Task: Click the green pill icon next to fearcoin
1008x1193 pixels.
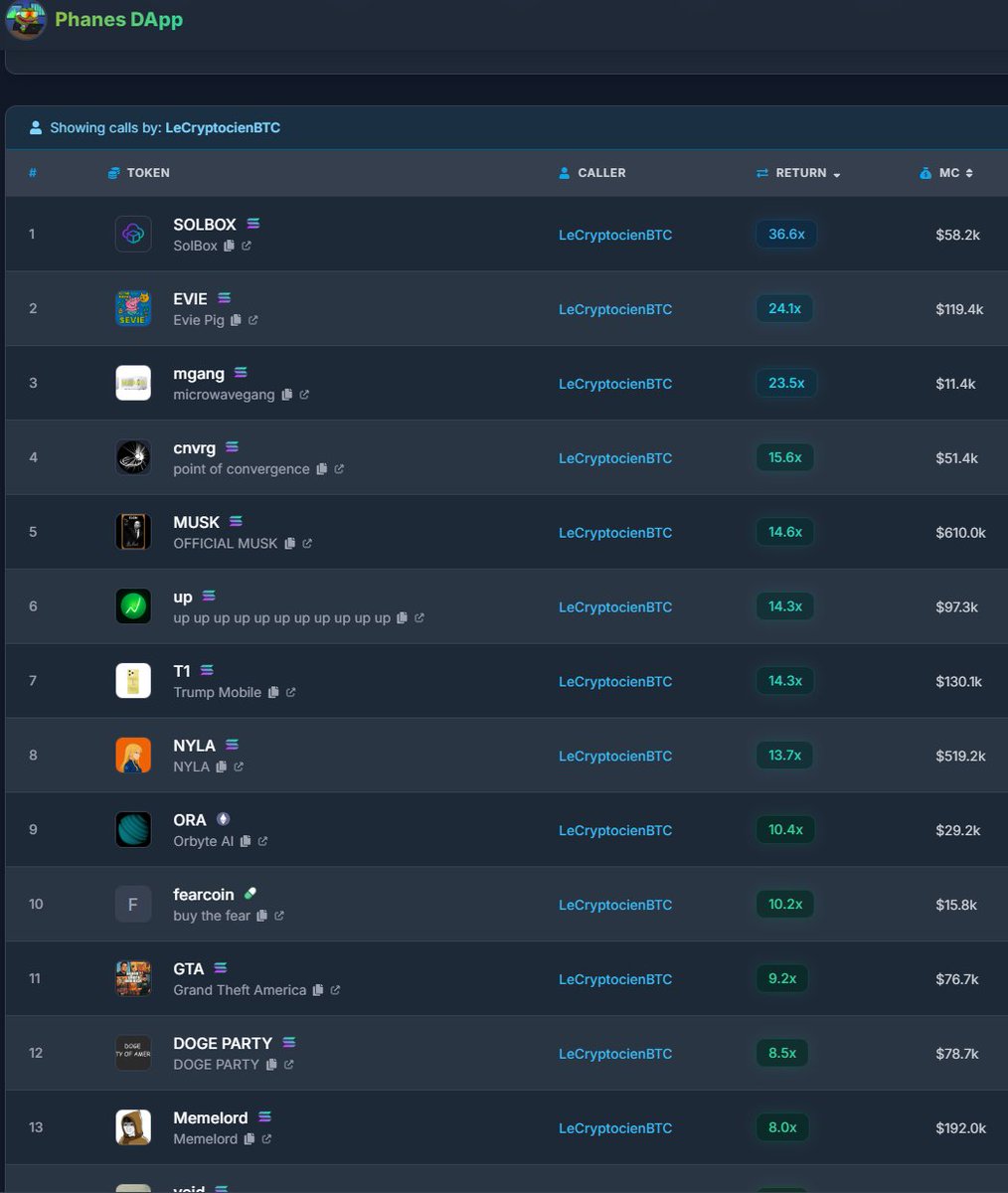Action: [x=250, y=893]
